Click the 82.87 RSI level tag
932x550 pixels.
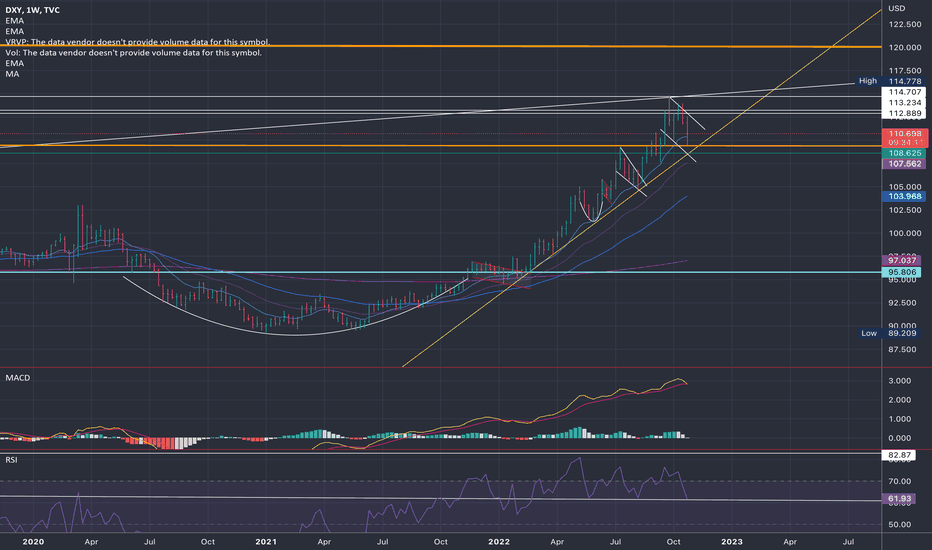point(899,455)
